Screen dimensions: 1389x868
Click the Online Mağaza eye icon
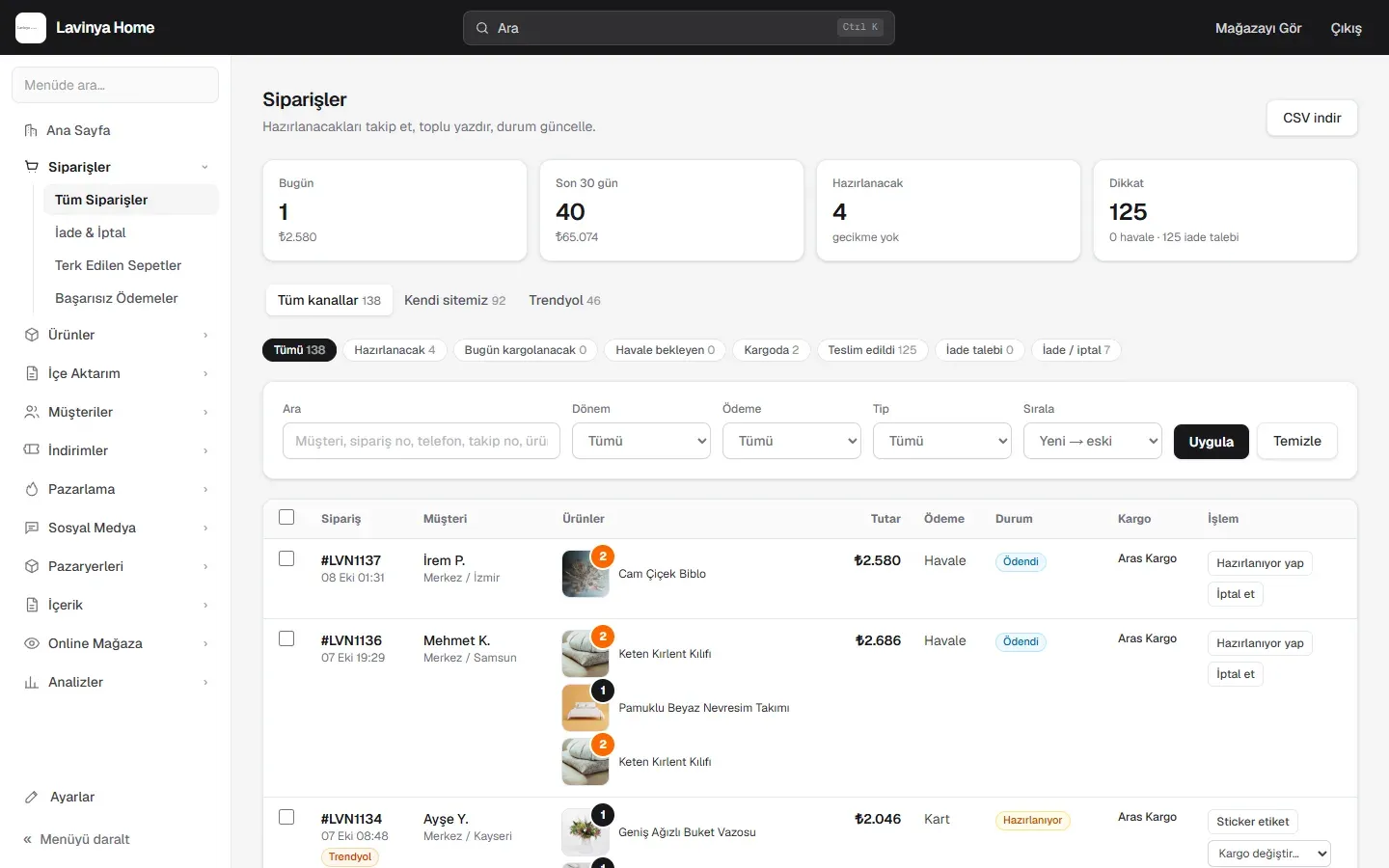(32, 643)
